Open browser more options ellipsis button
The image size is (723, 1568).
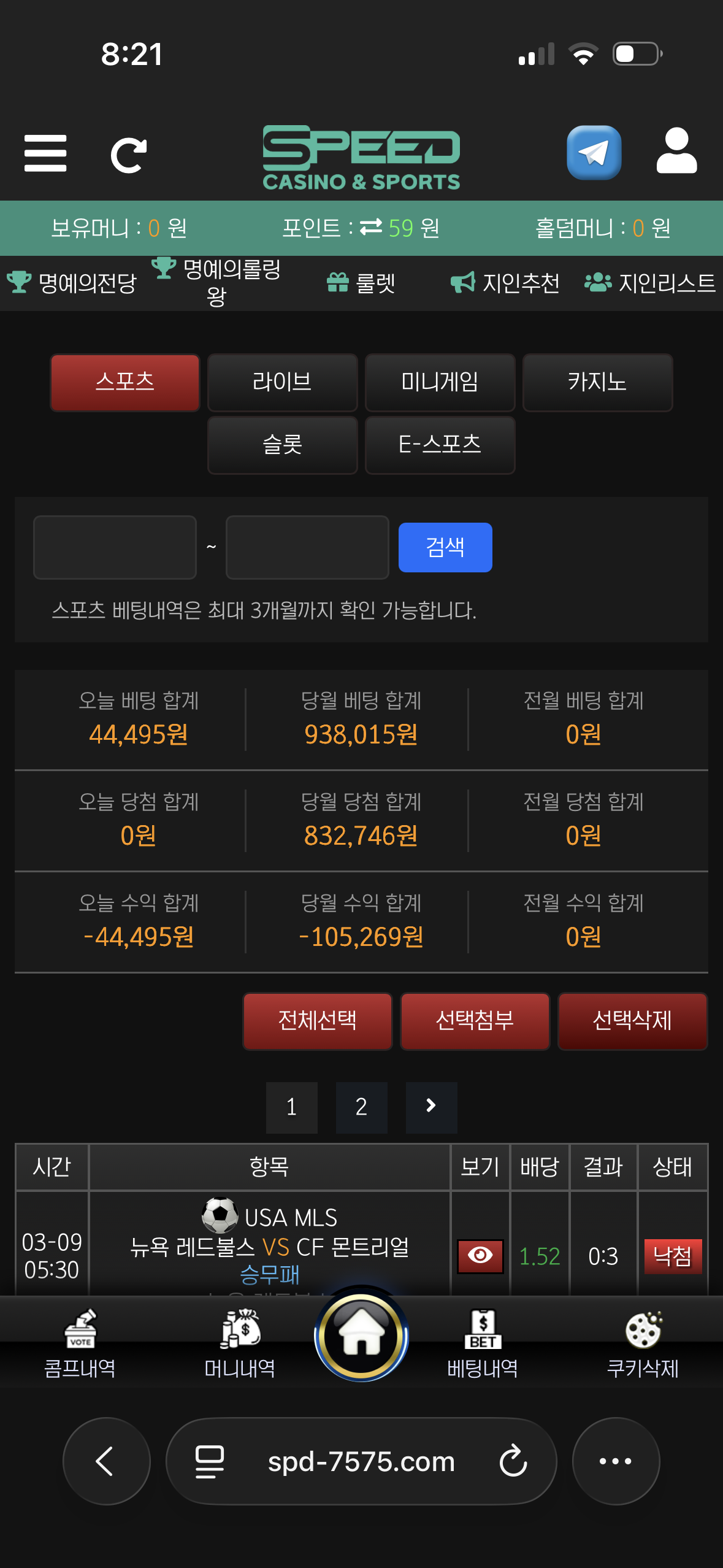pyautogui.click(x=616, y=1461)
